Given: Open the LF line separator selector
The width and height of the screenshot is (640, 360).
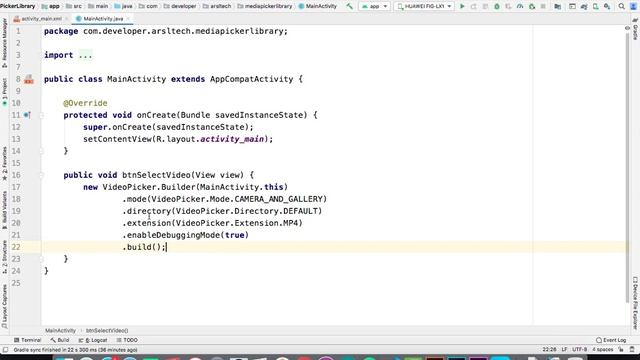Looking at the screenshot, I should 564,350.
